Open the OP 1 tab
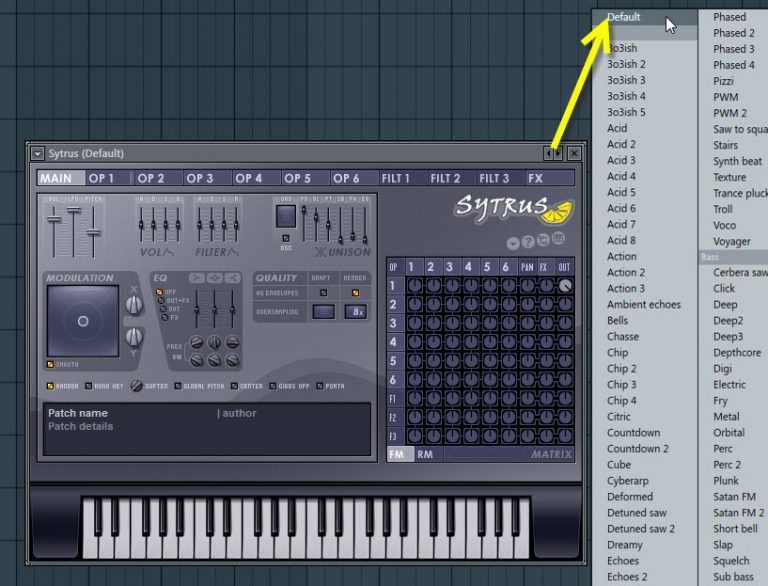Screen dimensions: 768x586 tap(109, 178)
